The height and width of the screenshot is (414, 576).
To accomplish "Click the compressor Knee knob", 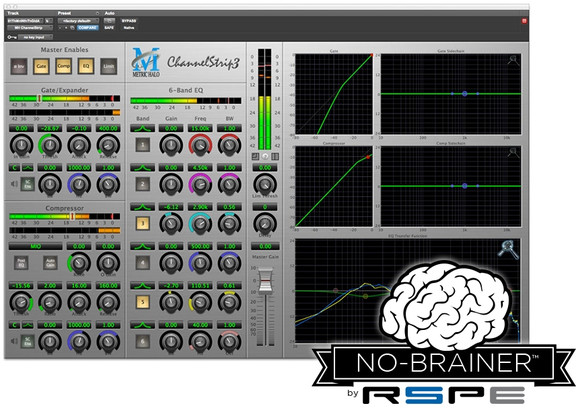I will pos(79,263).
